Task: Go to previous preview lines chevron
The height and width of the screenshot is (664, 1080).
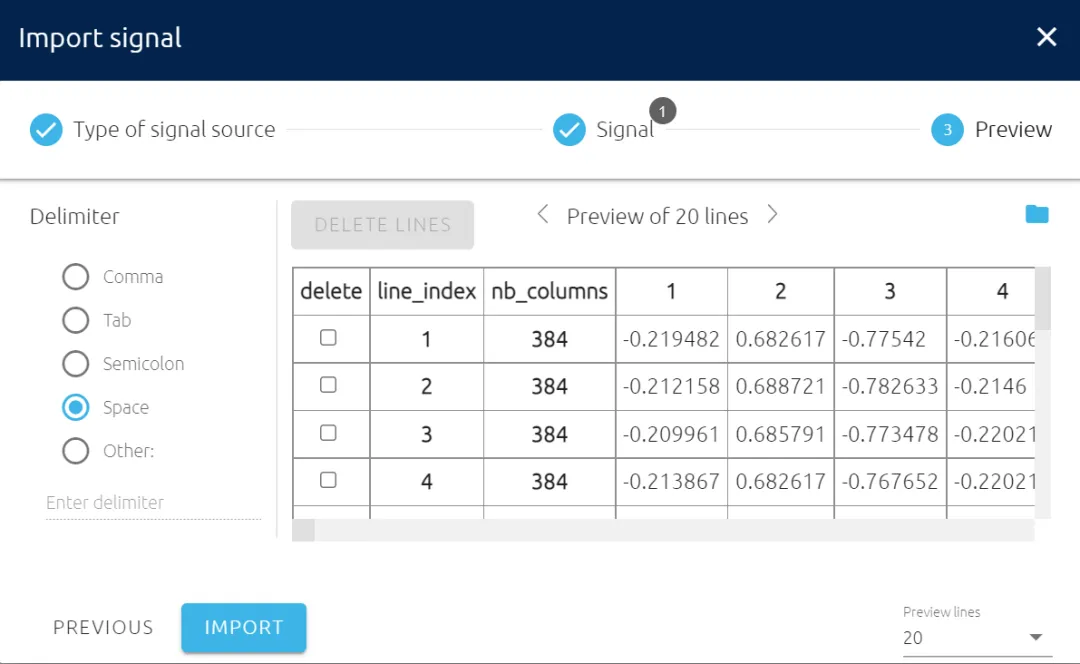Action: pyautogui.click(x=543, y=214)
